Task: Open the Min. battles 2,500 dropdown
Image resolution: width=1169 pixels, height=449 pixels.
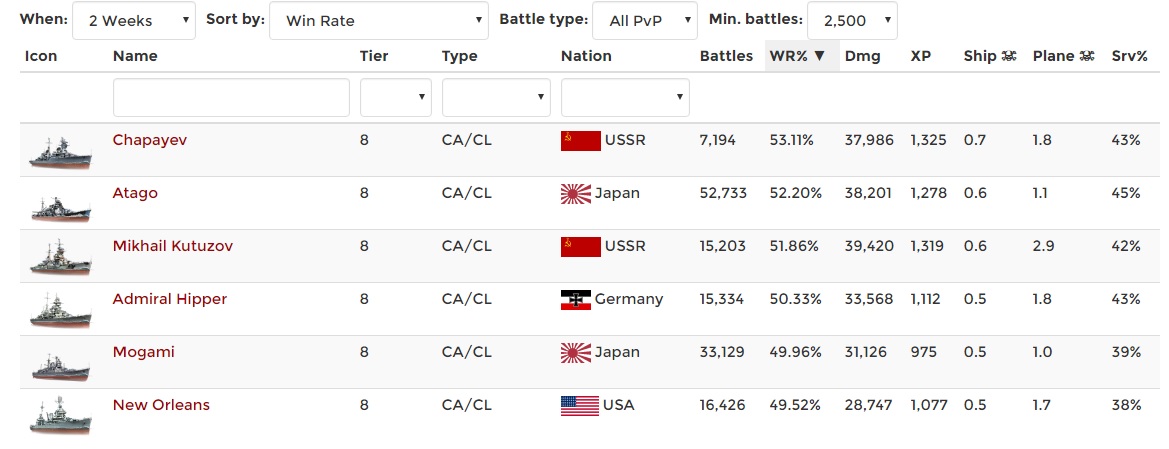Action: coord(851,20)
